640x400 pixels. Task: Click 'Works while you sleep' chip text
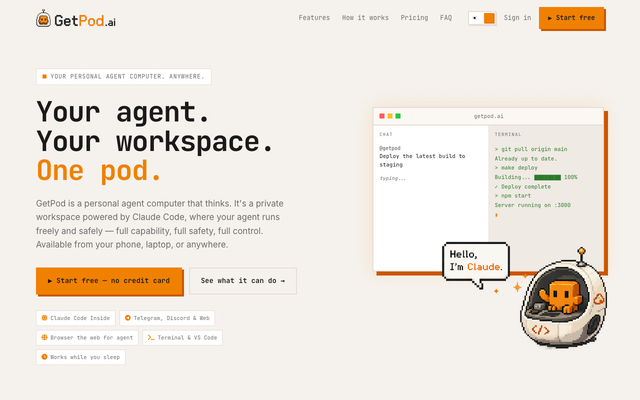85,357
